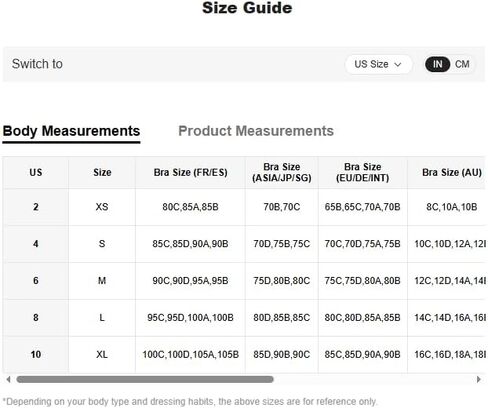Switch units to CM
Viewport: 488px width, 408px height.
tap(462, 64)
